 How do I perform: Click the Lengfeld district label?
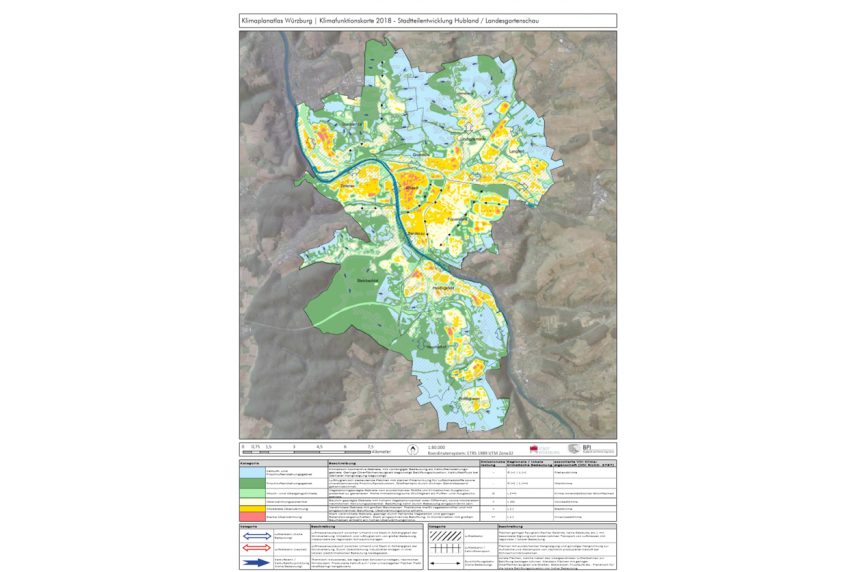pos(516,151)
